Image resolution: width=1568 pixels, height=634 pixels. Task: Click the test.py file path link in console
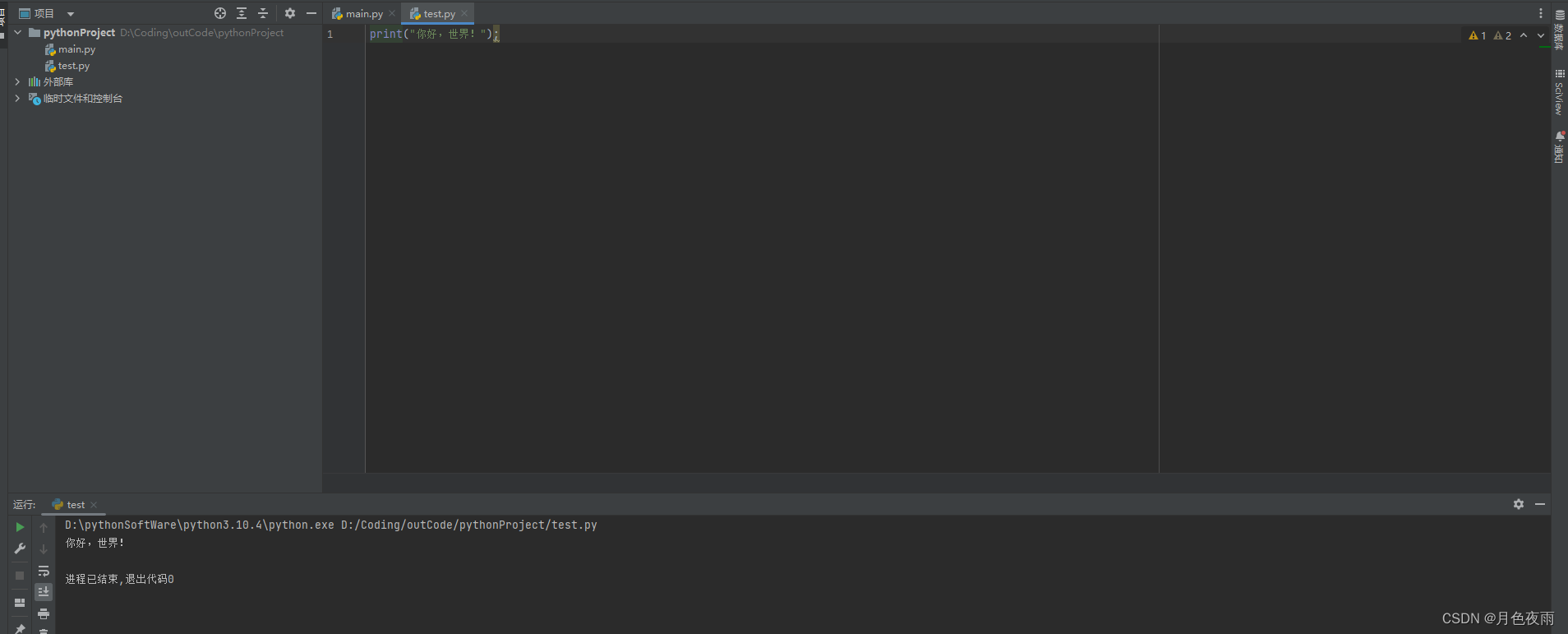click(x=469, y=525)
